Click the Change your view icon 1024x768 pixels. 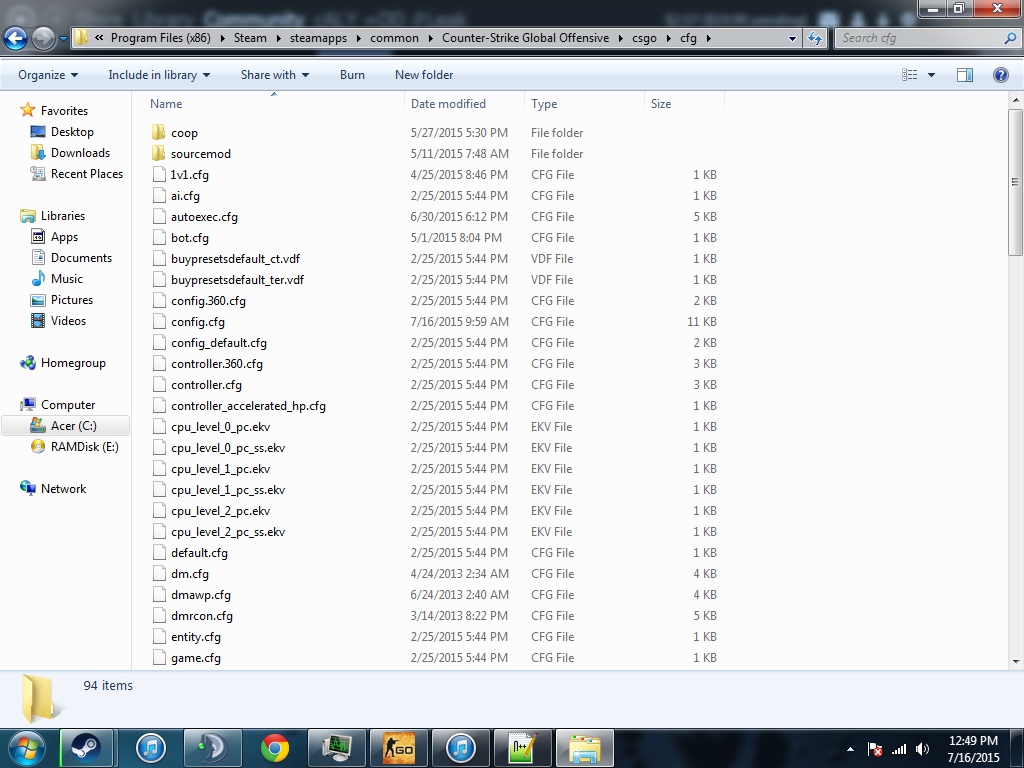[910, 75]
